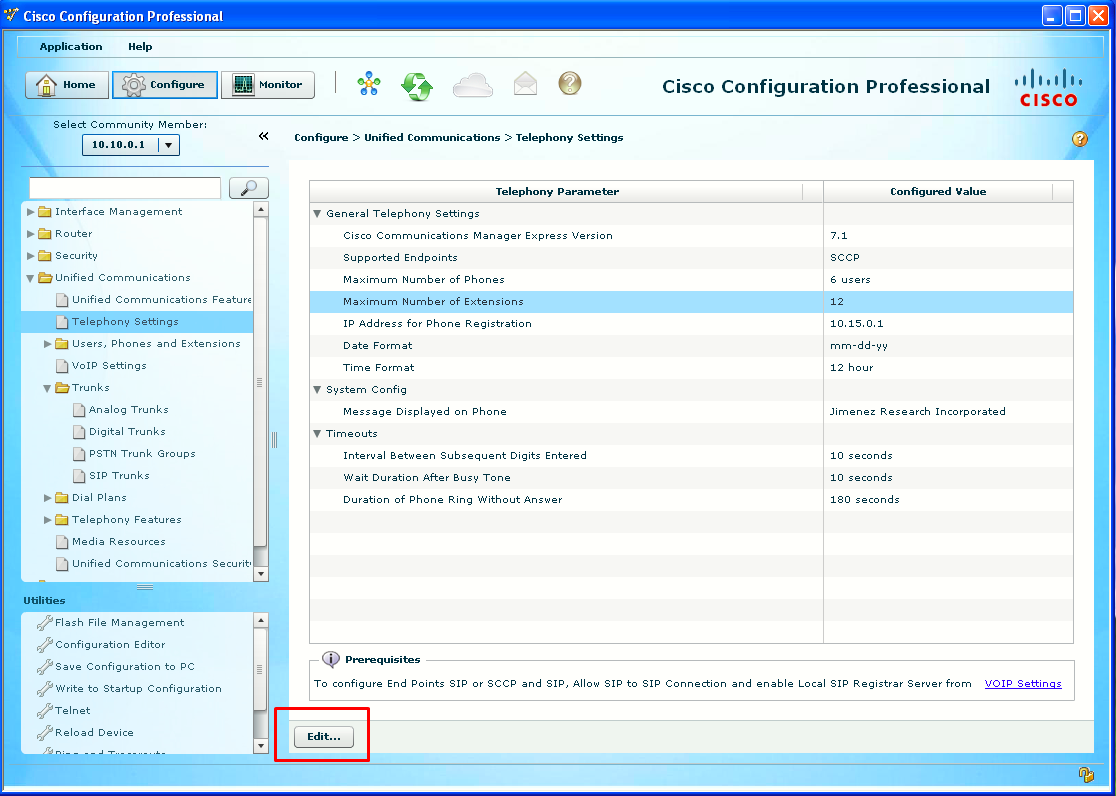Expand the Dial Plans folder
This screenshot has width=1116, height=796.
48,498
